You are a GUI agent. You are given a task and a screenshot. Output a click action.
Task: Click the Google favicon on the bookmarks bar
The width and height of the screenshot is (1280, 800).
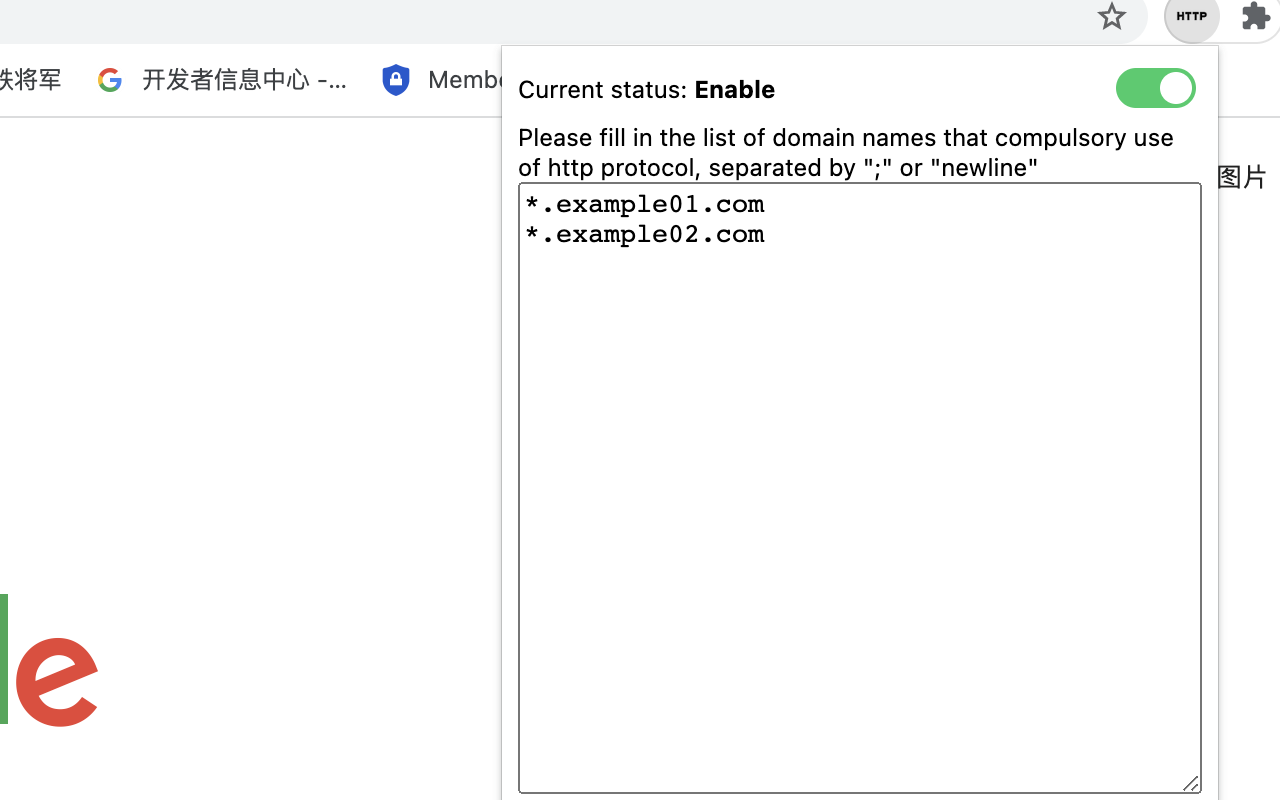pyautogui.click(x=110, y=79)
